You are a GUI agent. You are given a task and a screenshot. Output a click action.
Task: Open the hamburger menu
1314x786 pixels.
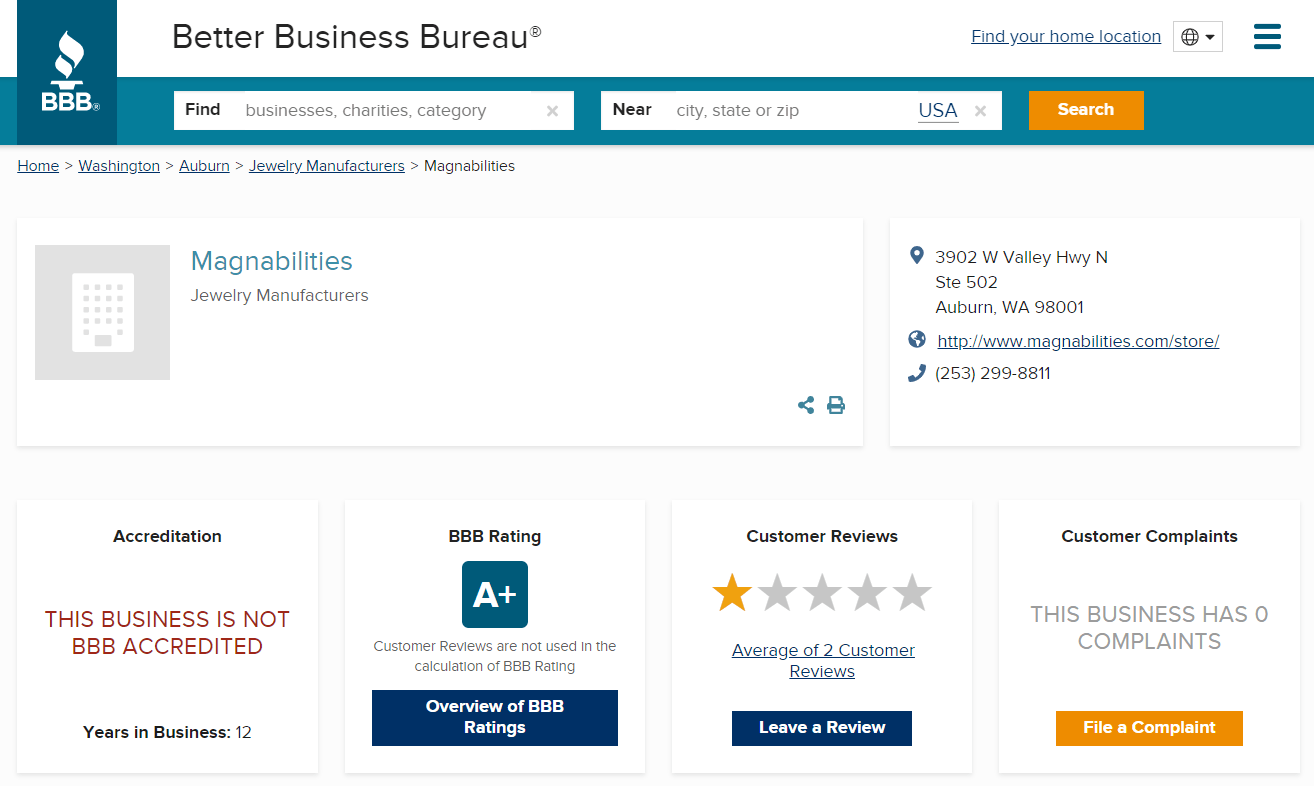pyautogui.click(x=1267, y=37)
